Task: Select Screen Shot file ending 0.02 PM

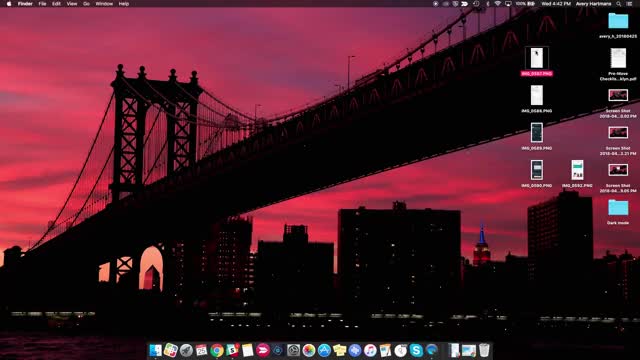Action: click(x=618, y=103)
